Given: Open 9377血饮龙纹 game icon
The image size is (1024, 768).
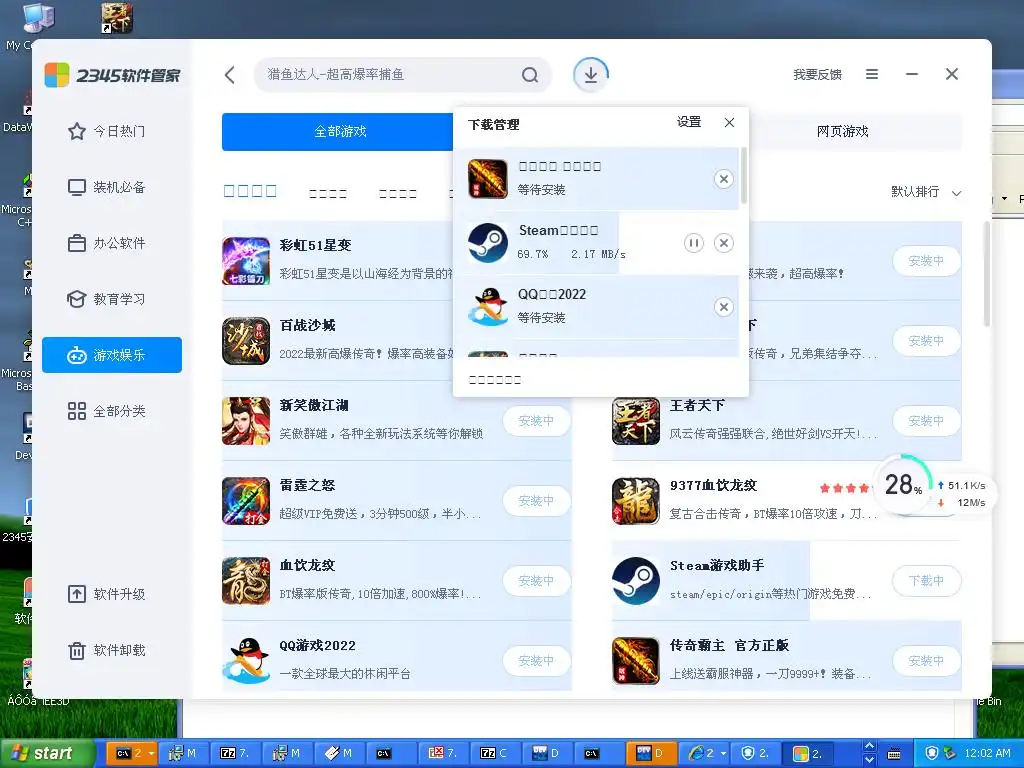Looking at the screenshot, I should (x=635, y=501).
